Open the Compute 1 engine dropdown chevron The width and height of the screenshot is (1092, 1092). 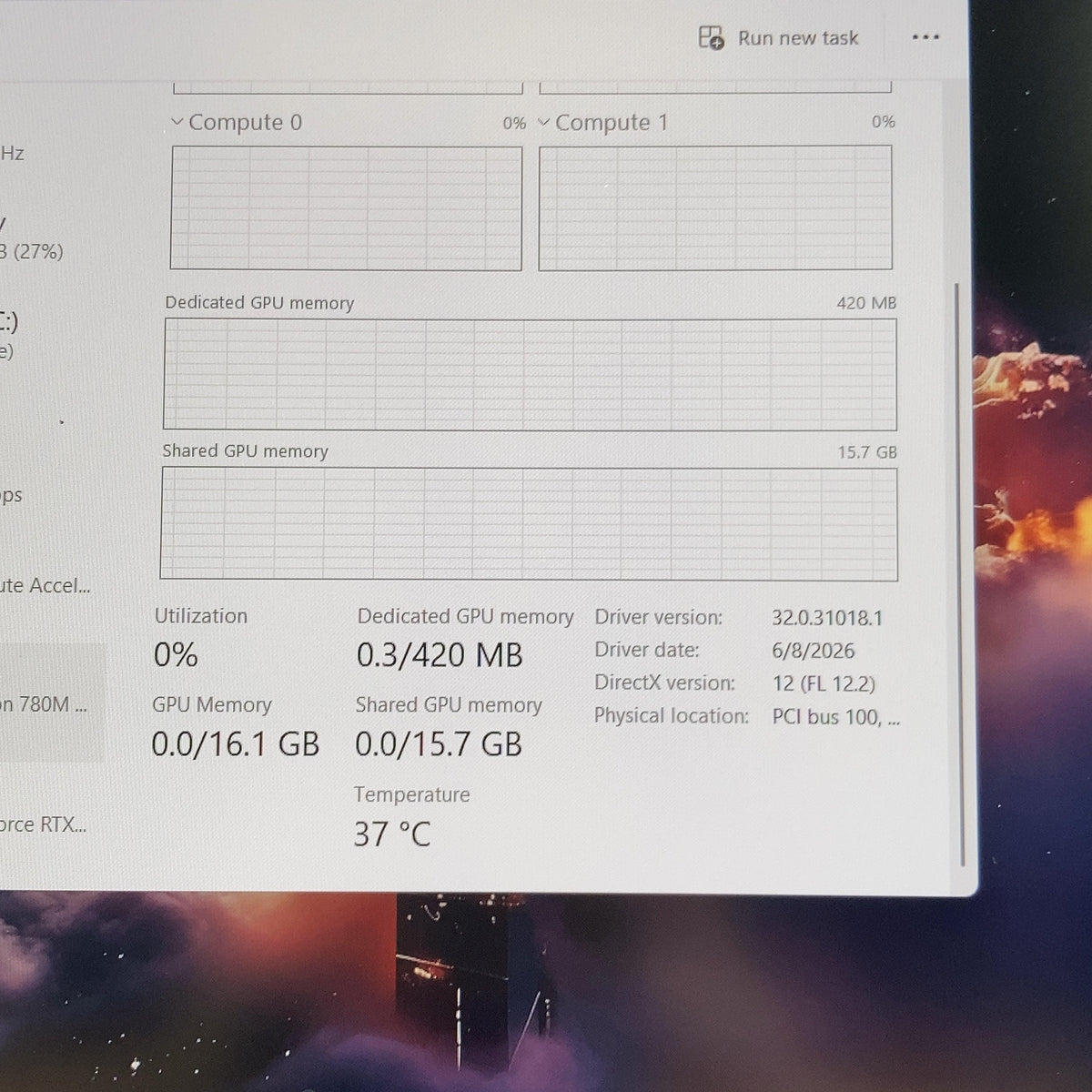coord(544,122)
